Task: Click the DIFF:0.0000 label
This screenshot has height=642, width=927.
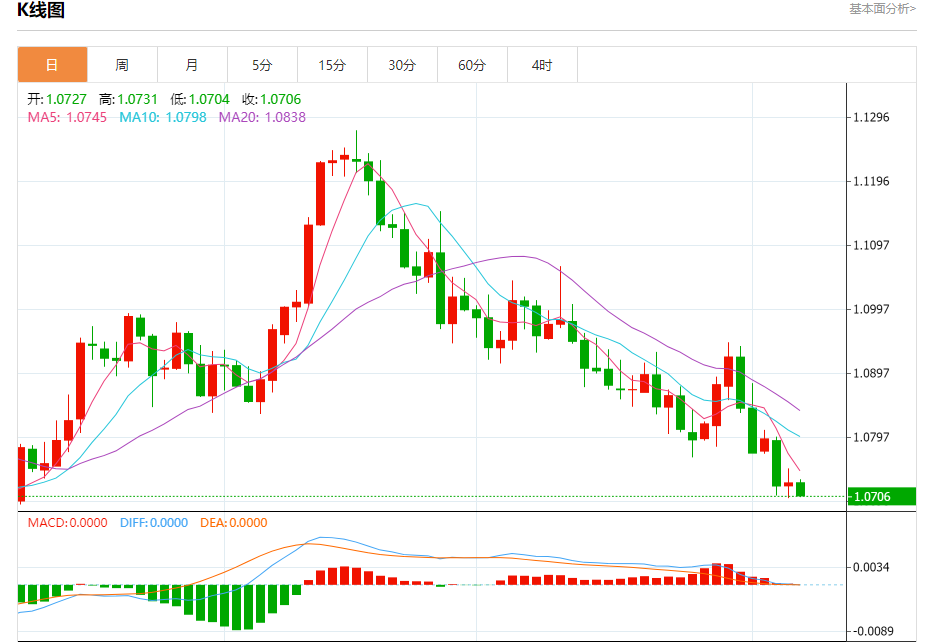Action: (x=154, y=523)
